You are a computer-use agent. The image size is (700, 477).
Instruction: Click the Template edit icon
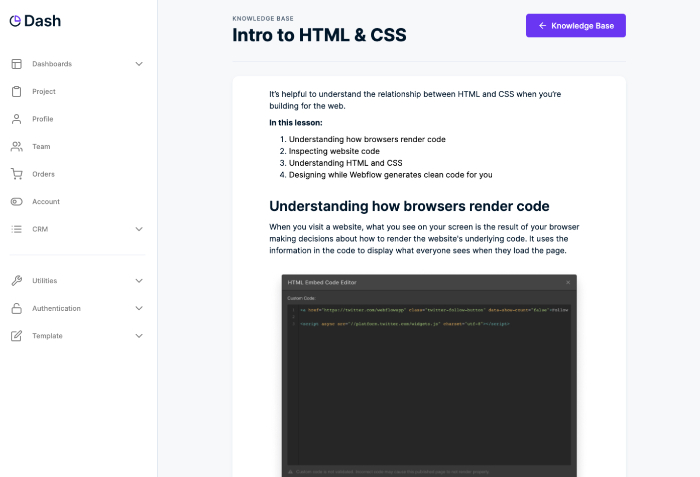[x=17, y=336]
